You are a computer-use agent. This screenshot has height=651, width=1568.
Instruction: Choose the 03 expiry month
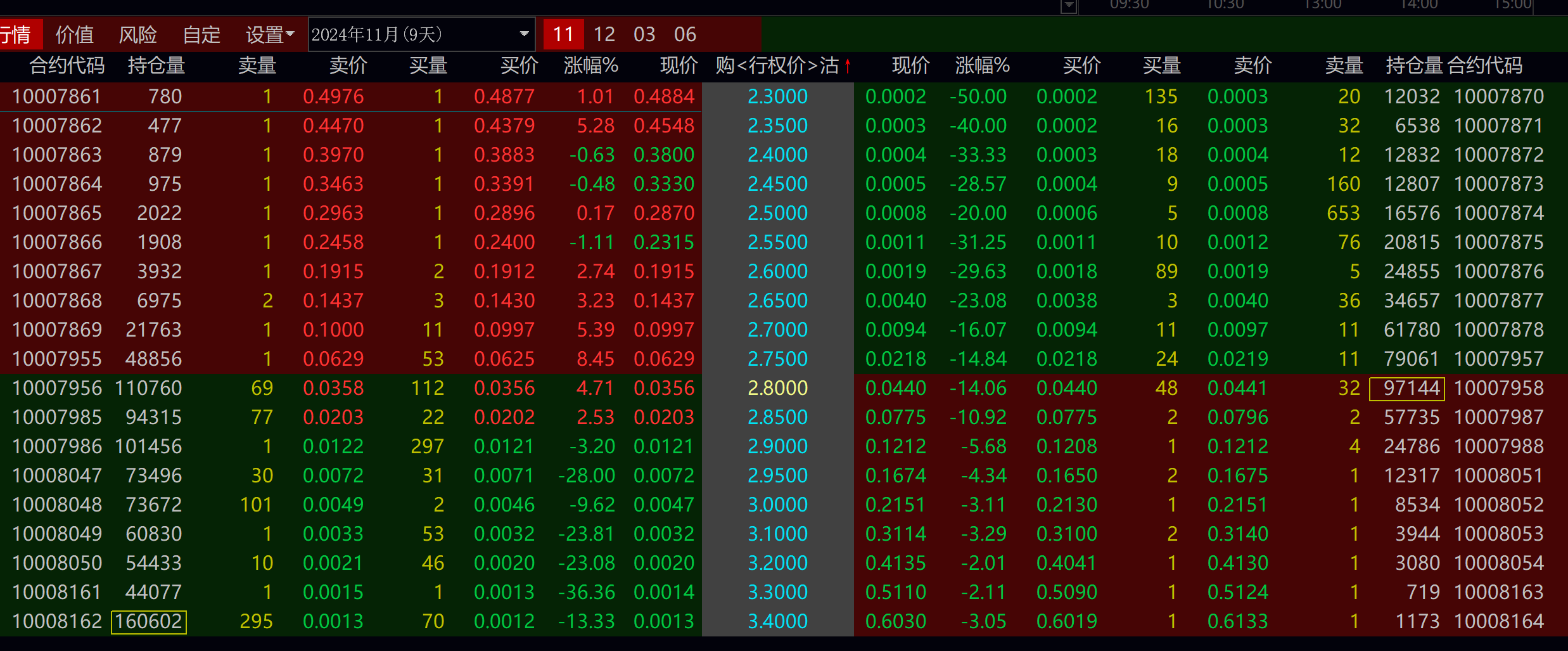644,34
